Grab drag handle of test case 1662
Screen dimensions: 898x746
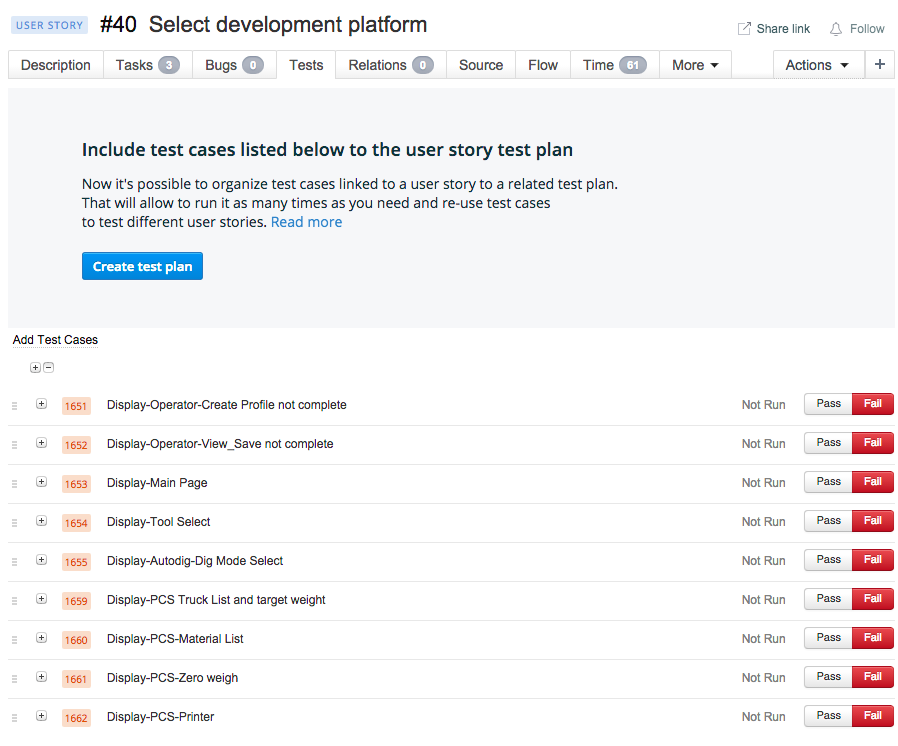point(15,717)
